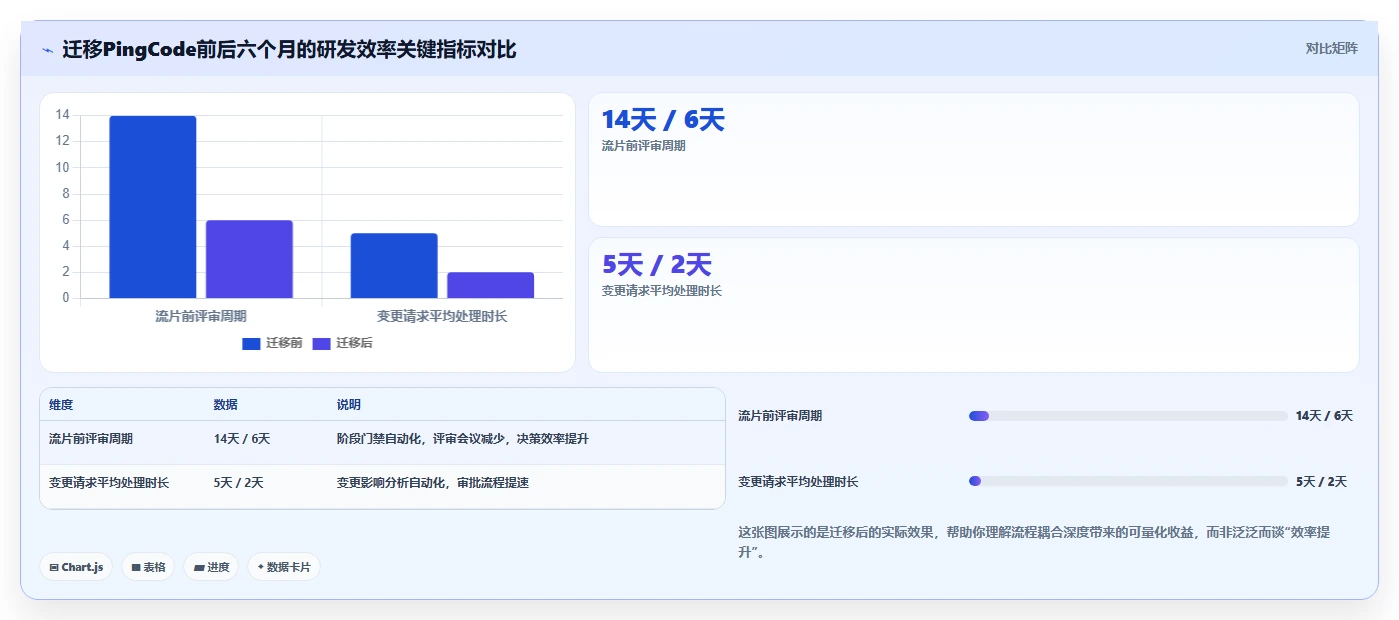Toggle the 迁移后 legend item
The image size is (1399, 620).
(x=342, y=343)
